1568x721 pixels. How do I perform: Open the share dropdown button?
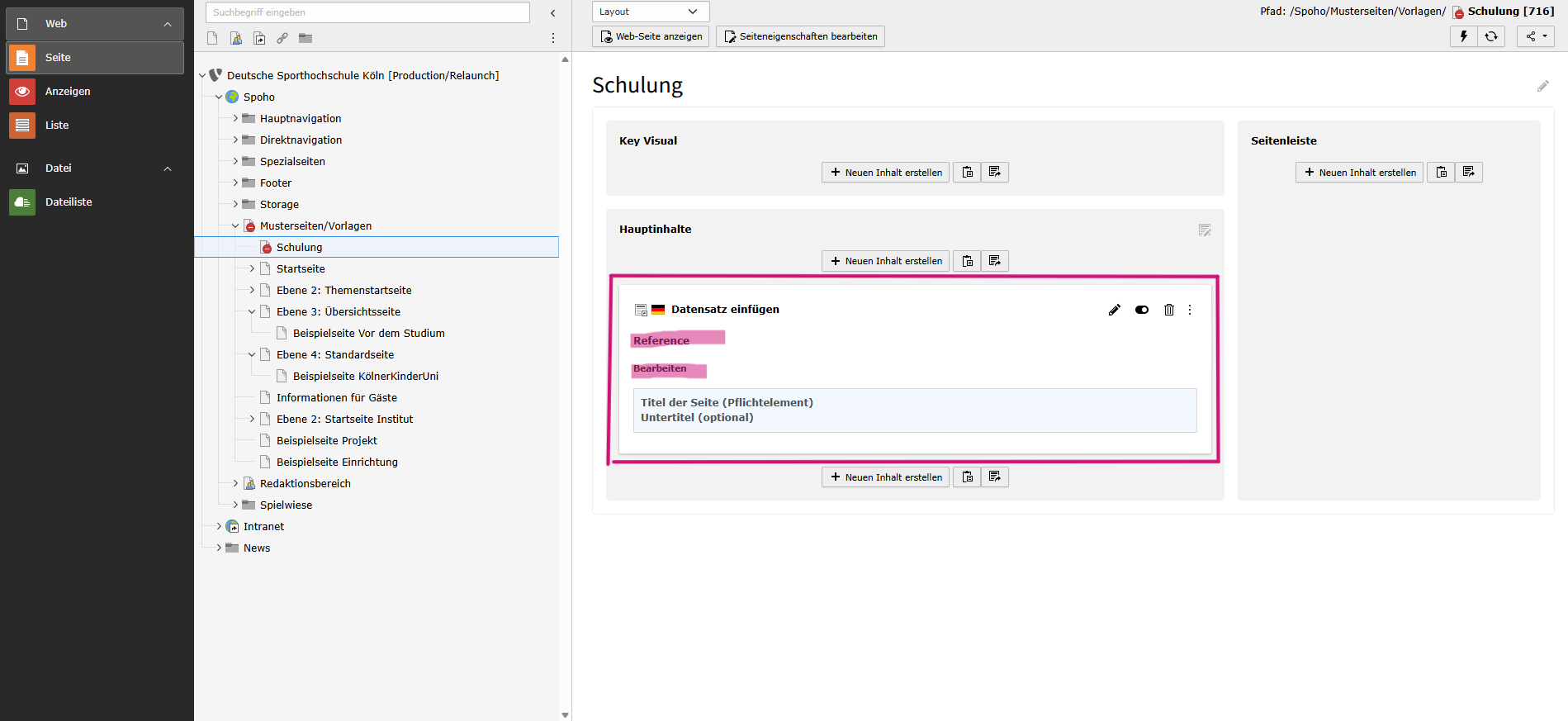pyautogui.click(x=1535, y=36)
